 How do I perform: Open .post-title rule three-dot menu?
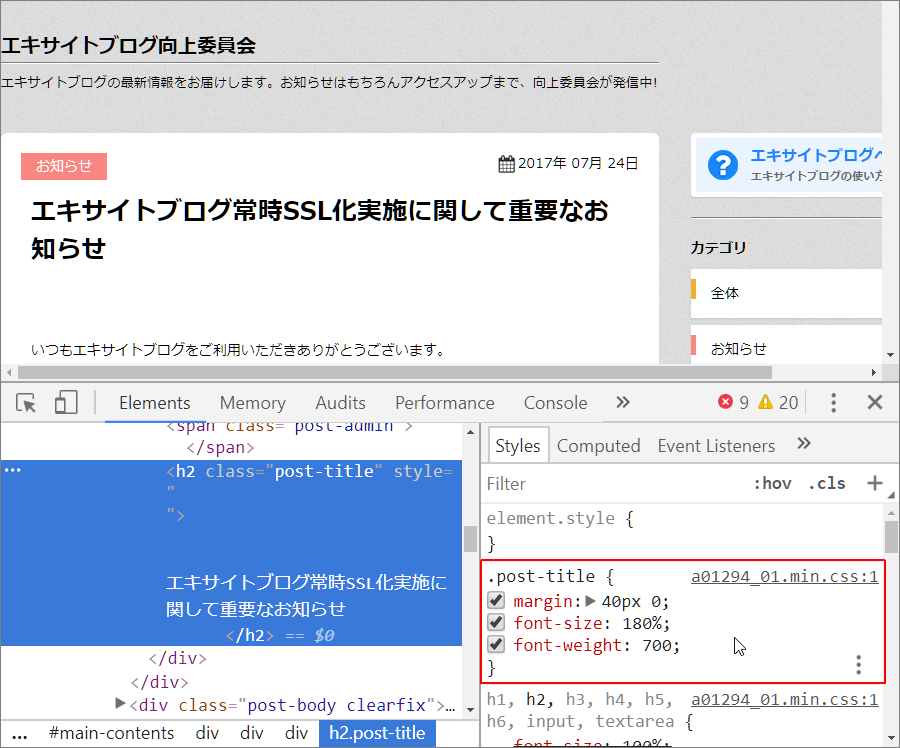(859, 665)
